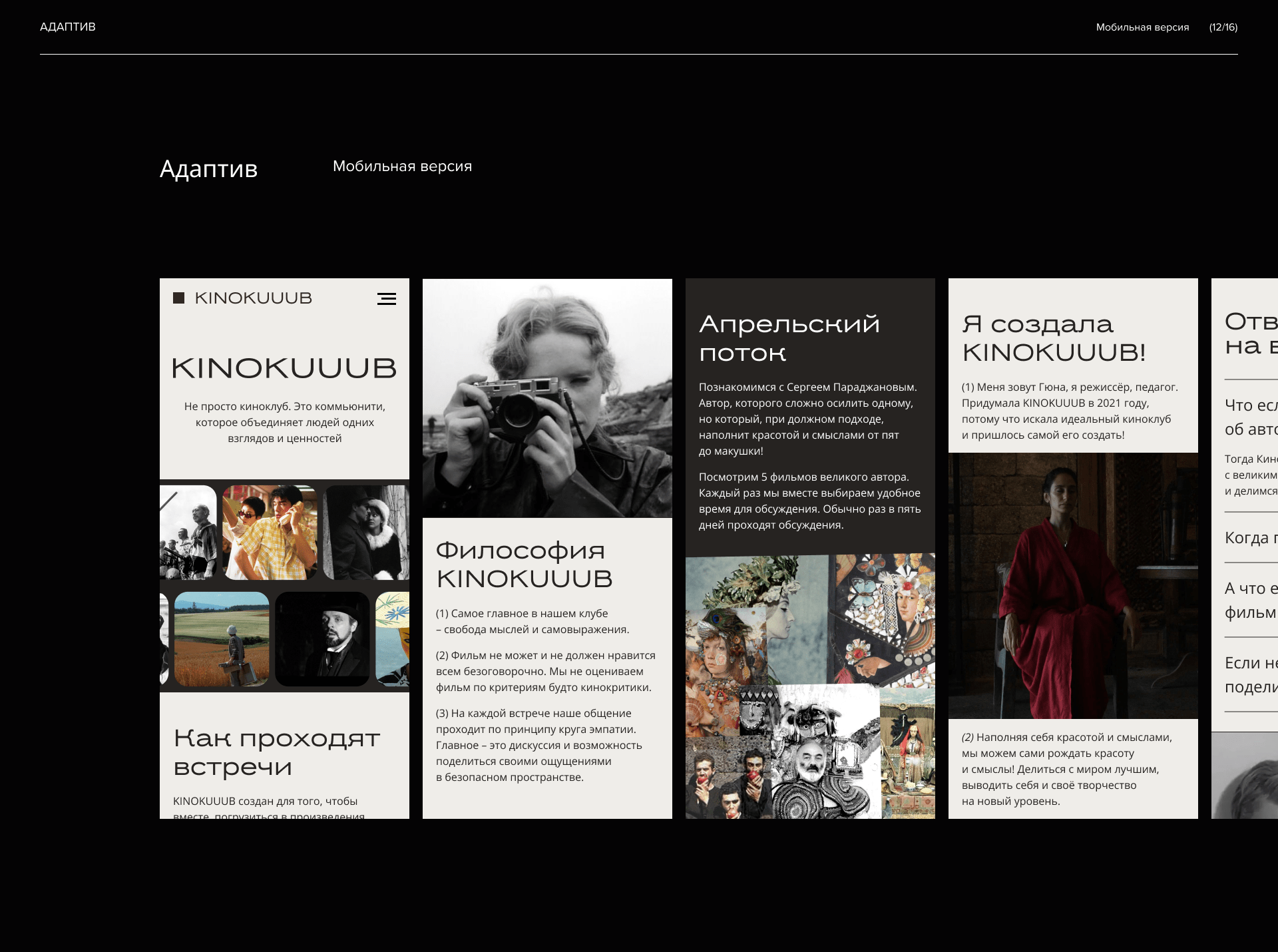
Task: Click the Как проходят встречи heading
Action: (x=276, y=752)
